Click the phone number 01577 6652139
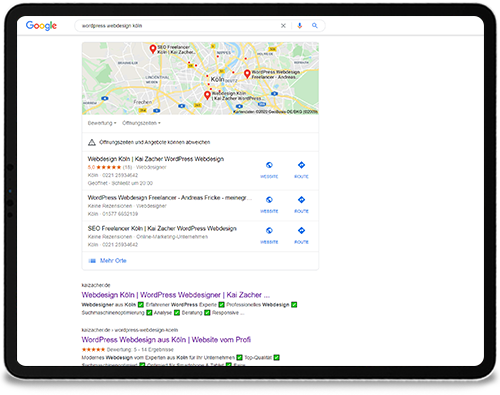Viewport: 500px width, 395px height. (x=120, y=214)
